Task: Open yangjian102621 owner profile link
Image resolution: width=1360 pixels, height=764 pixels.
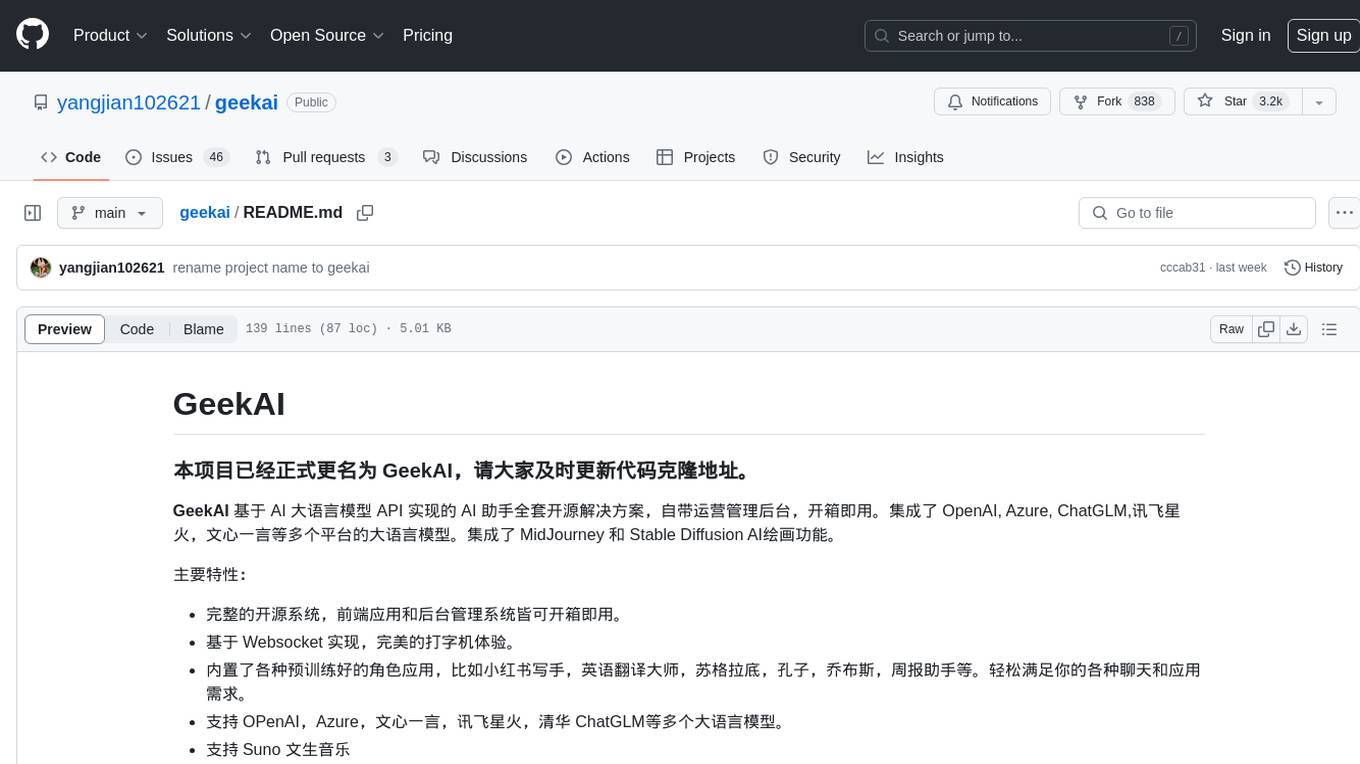Action: click(x=129, y=102)
